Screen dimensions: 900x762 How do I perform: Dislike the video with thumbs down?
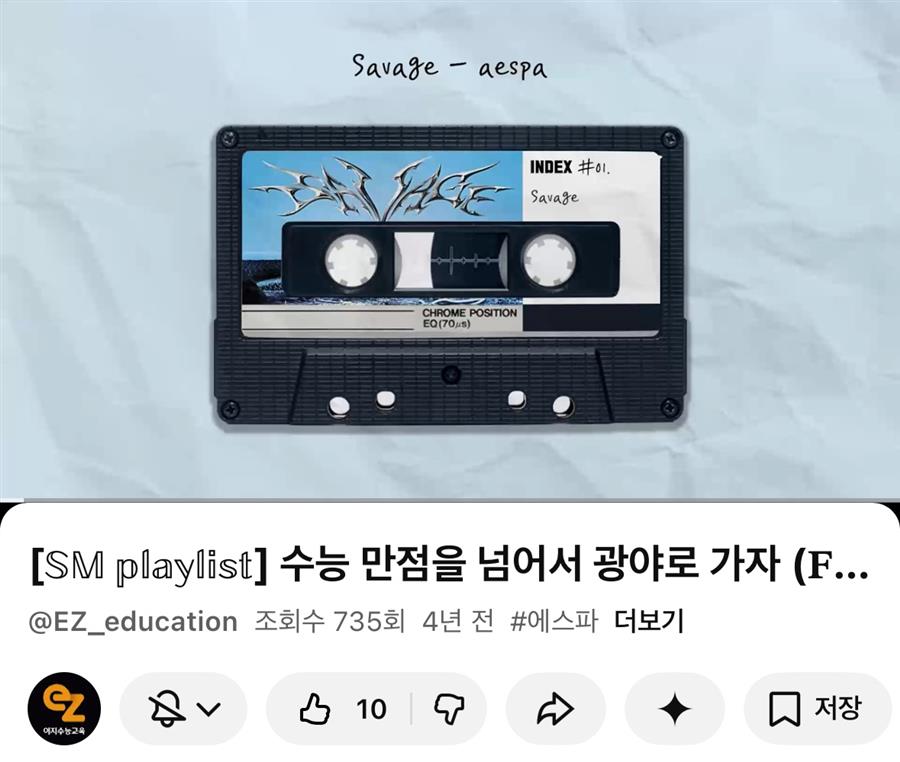(x=449, y=709)
